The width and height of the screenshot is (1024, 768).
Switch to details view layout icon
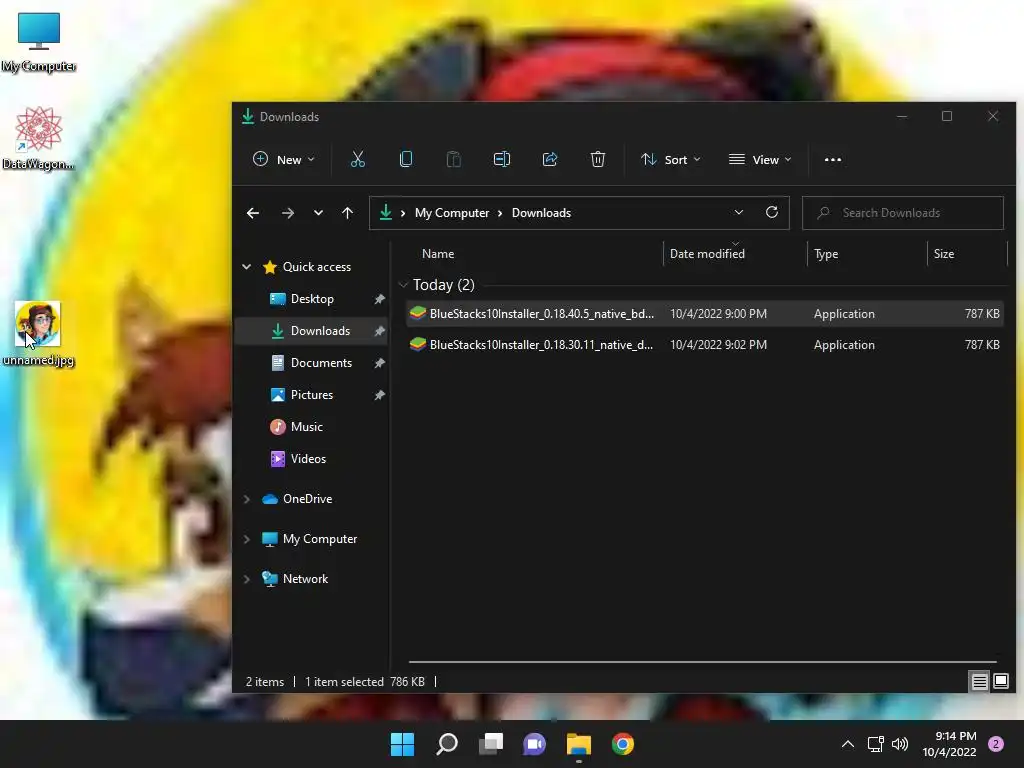[x=979, y=682]
